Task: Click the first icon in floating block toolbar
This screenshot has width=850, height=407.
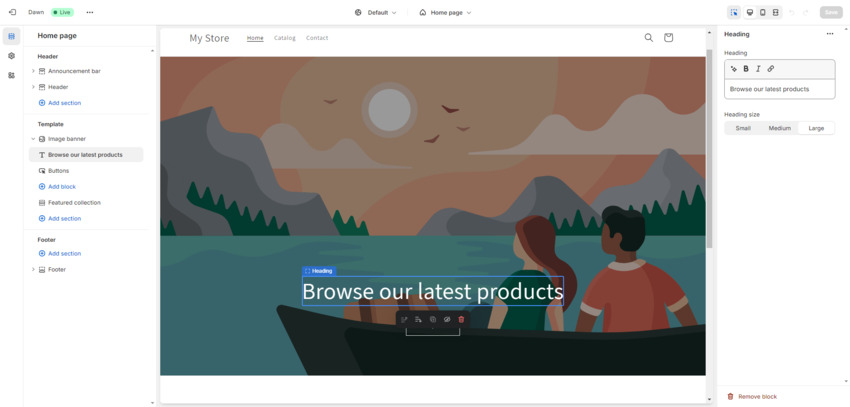Action: (404, 320)
